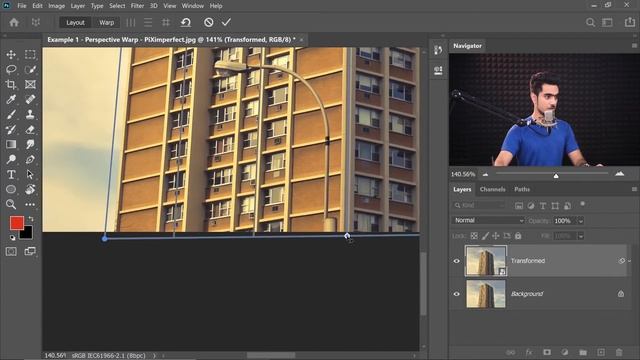This screenshot has width=640, height=360.
Task: Click auto level near horizontal lines icon
Action: [x=148, y=22]
